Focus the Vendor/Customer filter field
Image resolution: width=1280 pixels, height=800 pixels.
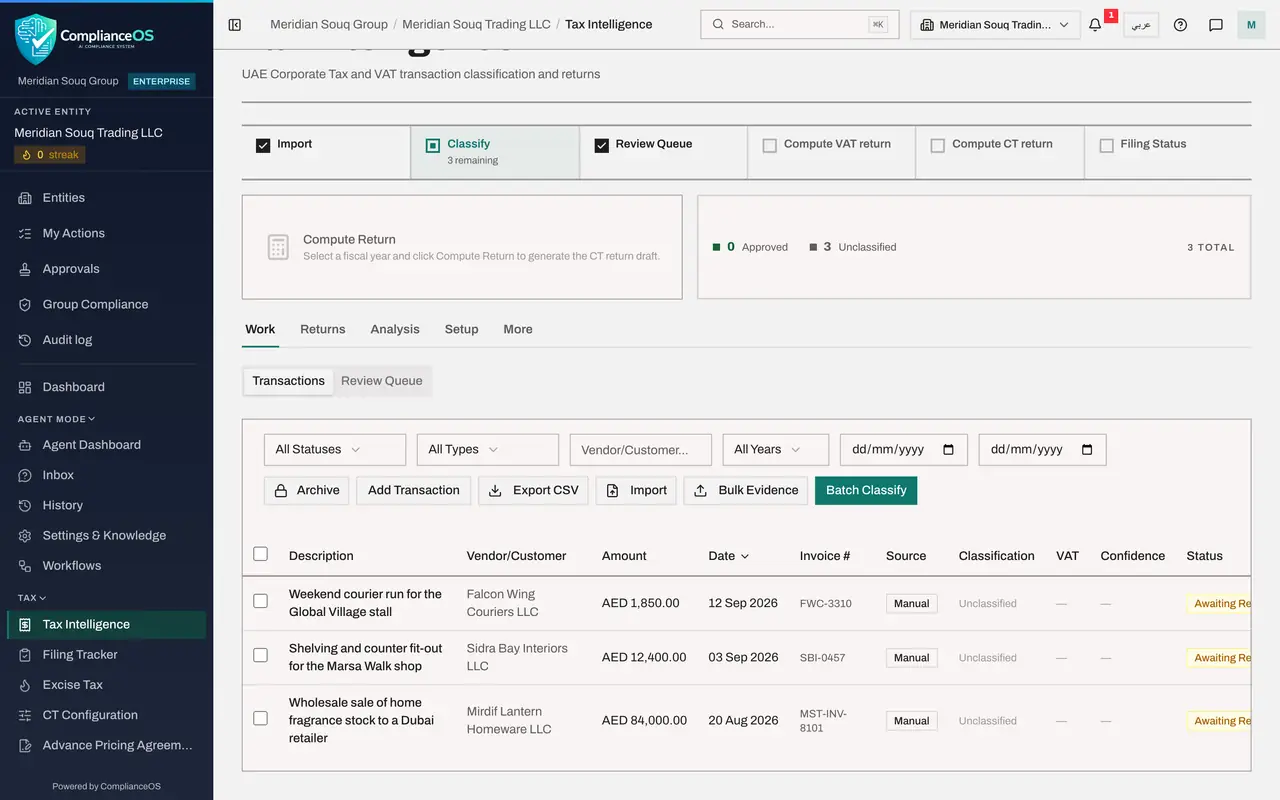[641, 450]
